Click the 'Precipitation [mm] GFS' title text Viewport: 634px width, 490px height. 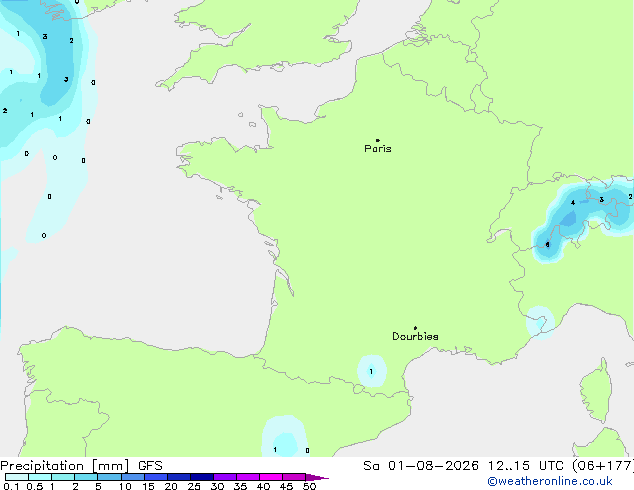click(81, 466)
